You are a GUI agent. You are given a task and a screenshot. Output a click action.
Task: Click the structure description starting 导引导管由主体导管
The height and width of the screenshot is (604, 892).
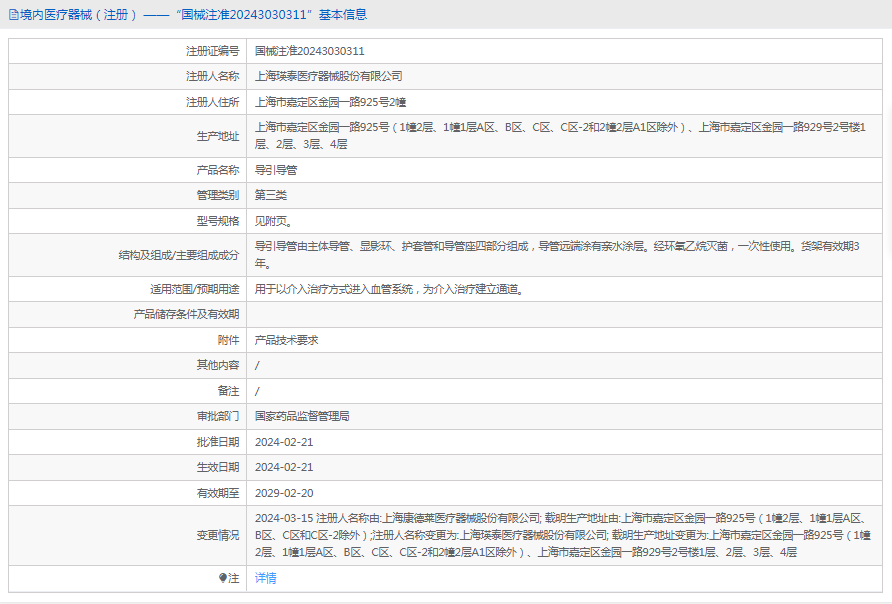pos(558,255)
